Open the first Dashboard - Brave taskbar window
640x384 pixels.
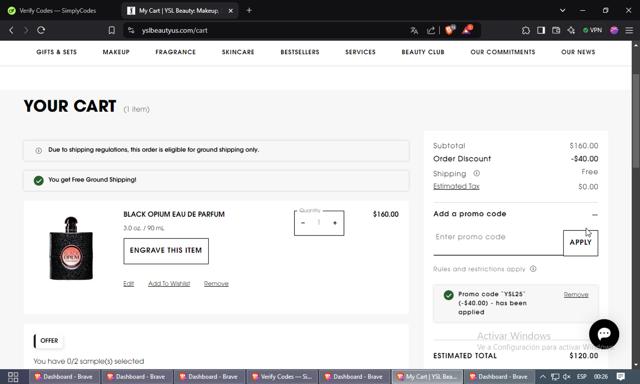click(x=63, y=377)
